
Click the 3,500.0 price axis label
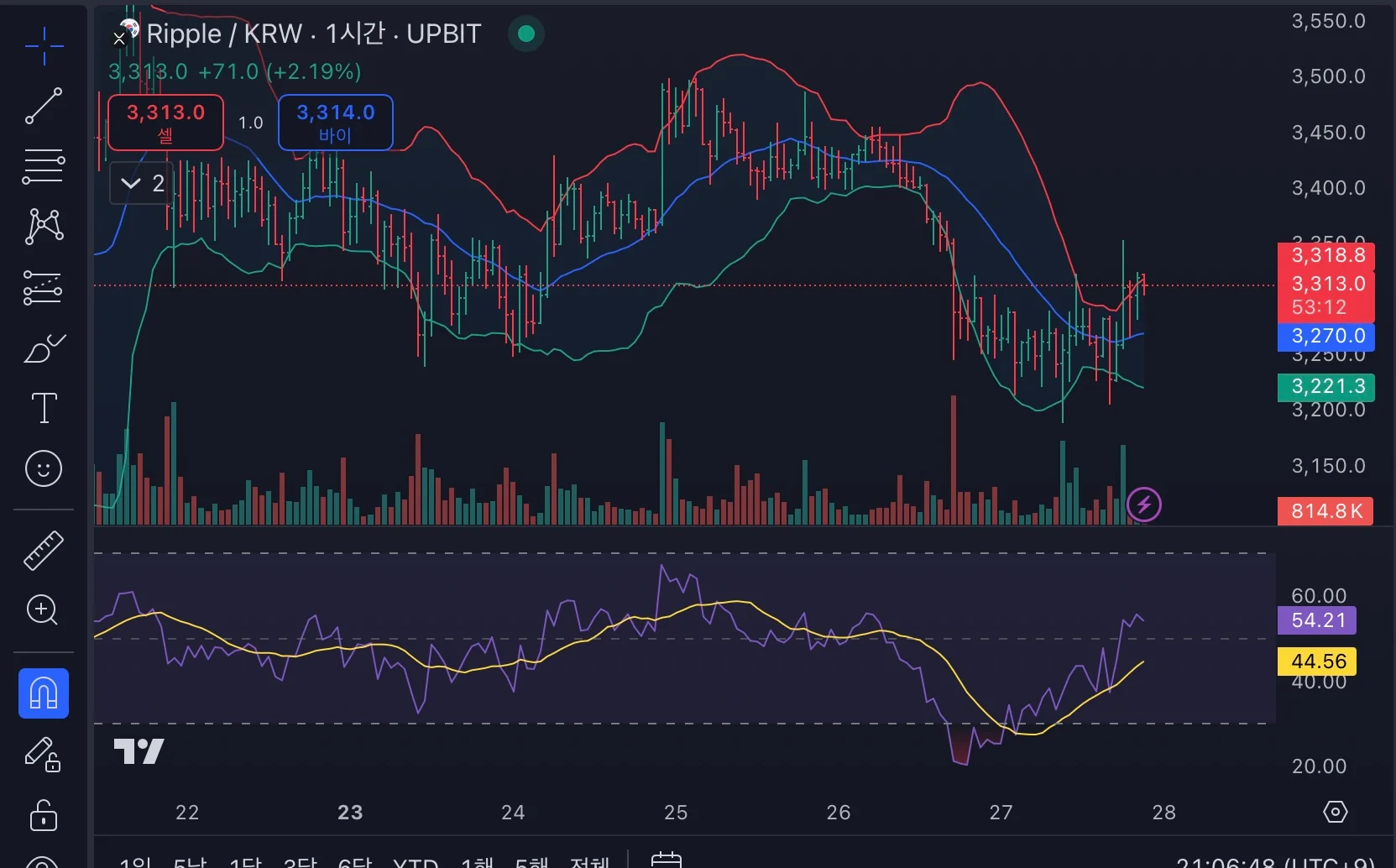pyautogui.click(x=1328, y=76)
